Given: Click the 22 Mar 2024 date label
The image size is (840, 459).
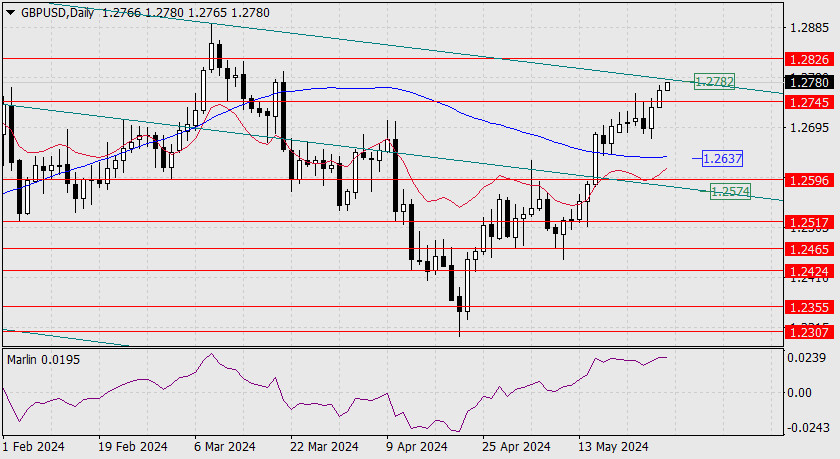Looking at the screenshot, I should point(324,446).
